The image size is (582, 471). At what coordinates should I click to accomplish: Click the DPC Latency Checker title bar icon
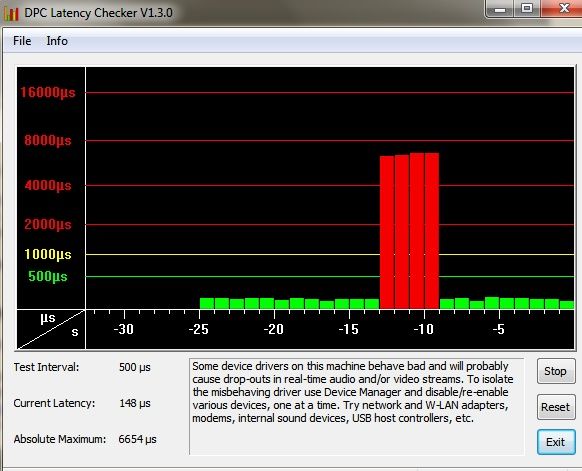coord(11,13)
